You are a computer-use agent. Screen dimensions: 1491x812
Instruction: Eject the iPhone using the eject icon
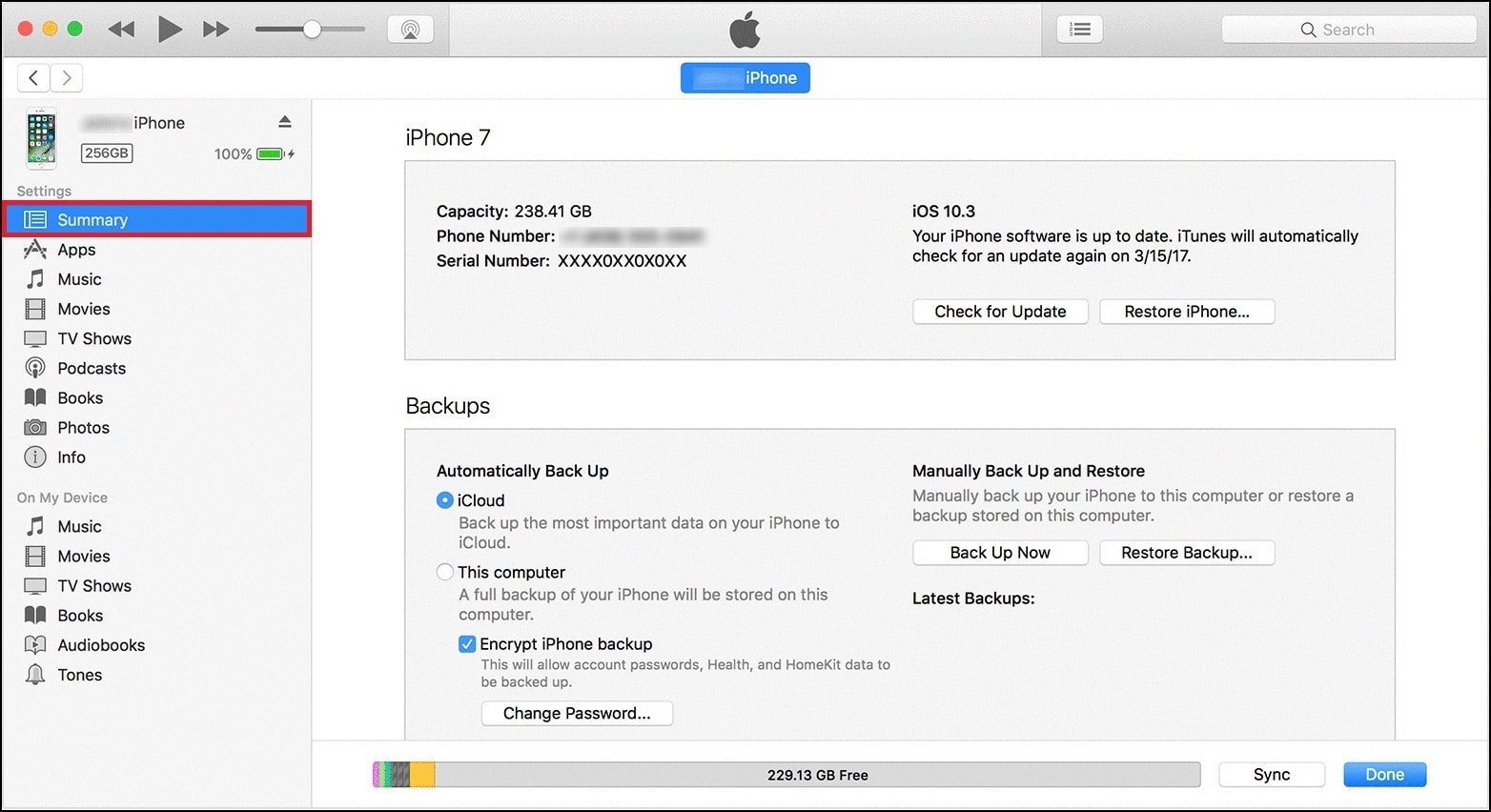click(x=284, y=122)
